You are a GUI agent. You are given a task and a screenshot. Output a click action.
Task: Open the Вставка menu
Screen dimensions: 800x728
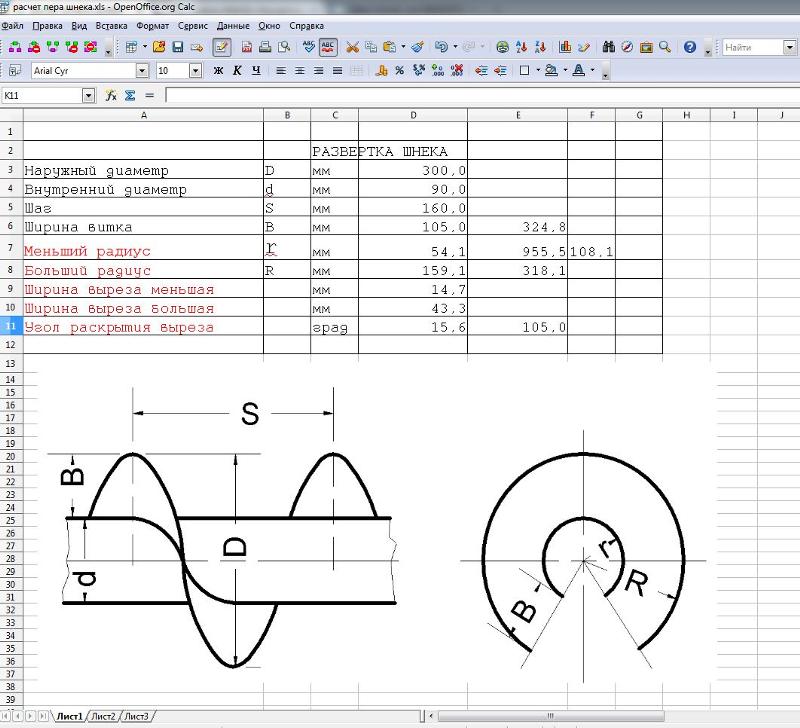tap(111, 26)
